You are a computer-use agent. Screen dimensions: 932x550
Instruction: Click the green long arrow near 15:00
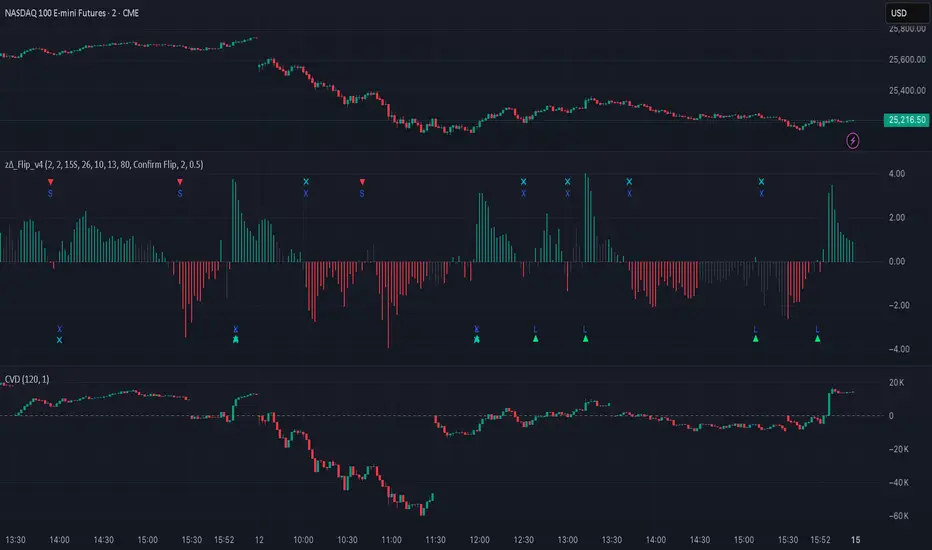tap(755, 339)
